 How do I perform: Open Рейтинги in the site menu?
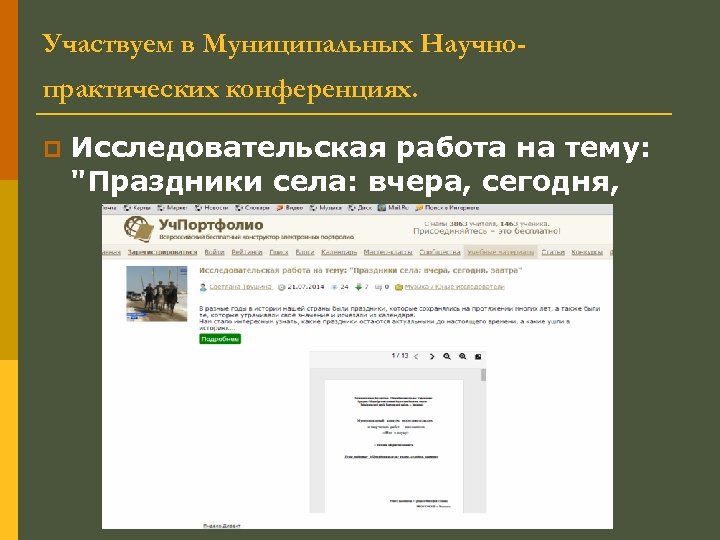pyautogui.click(x=247, y=252)
